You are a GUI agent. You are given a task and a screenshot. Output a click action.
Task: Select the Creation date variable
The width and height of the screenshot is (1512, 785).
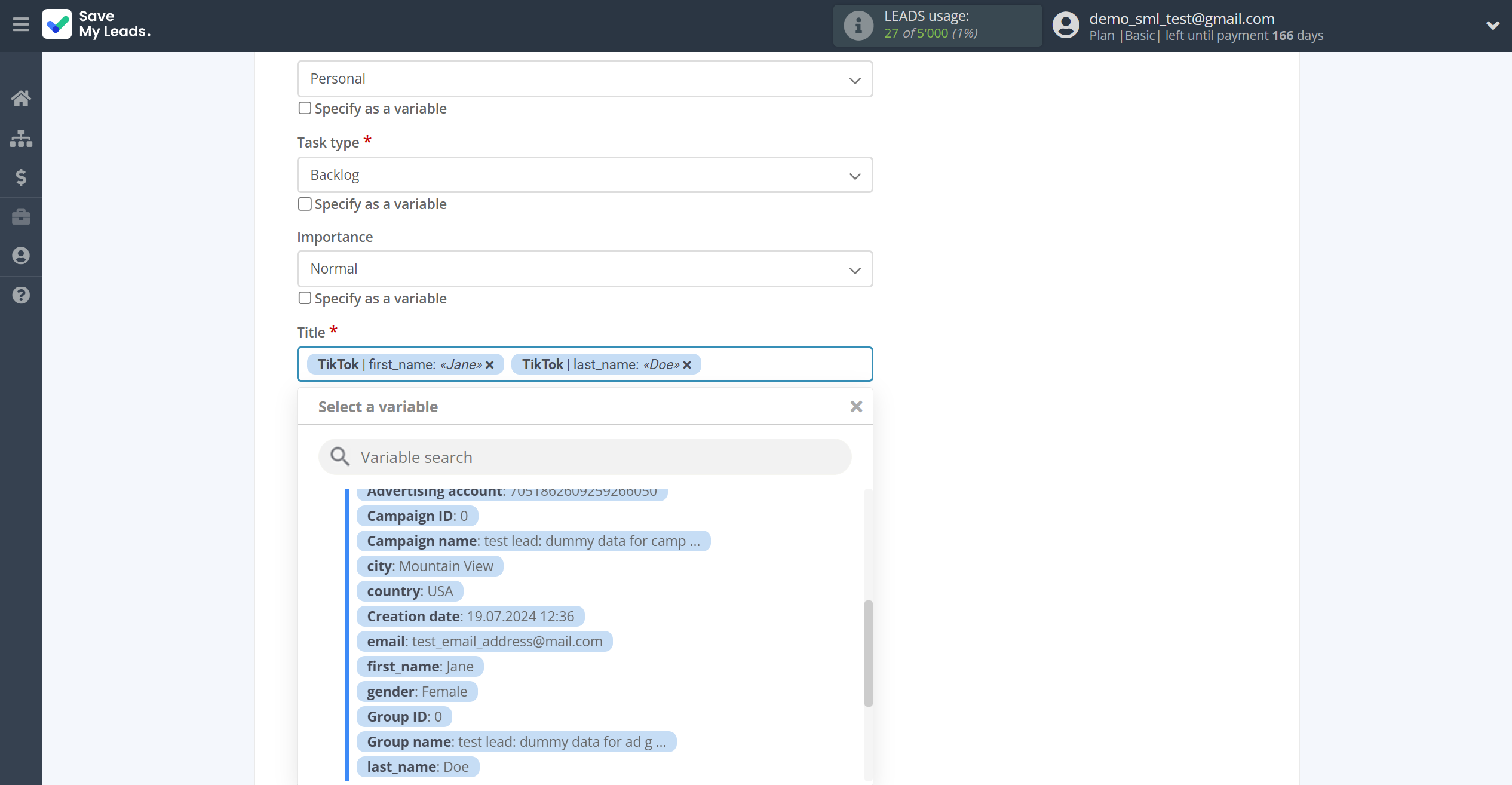coord(470,617)
